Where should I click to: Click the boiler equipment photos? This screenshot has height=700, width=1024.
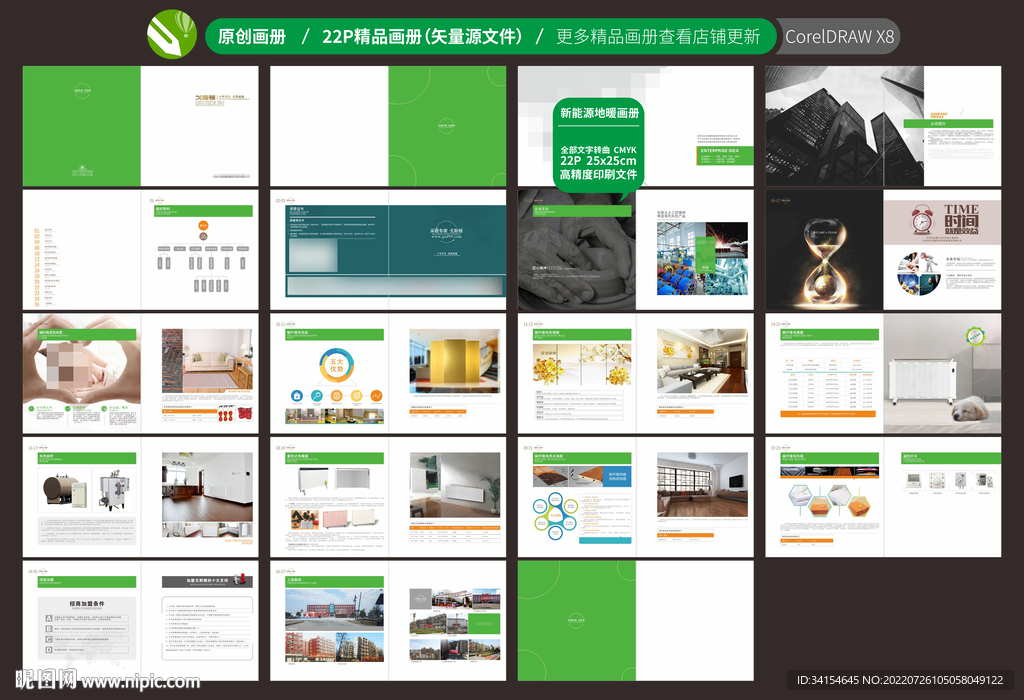[88, 490]
